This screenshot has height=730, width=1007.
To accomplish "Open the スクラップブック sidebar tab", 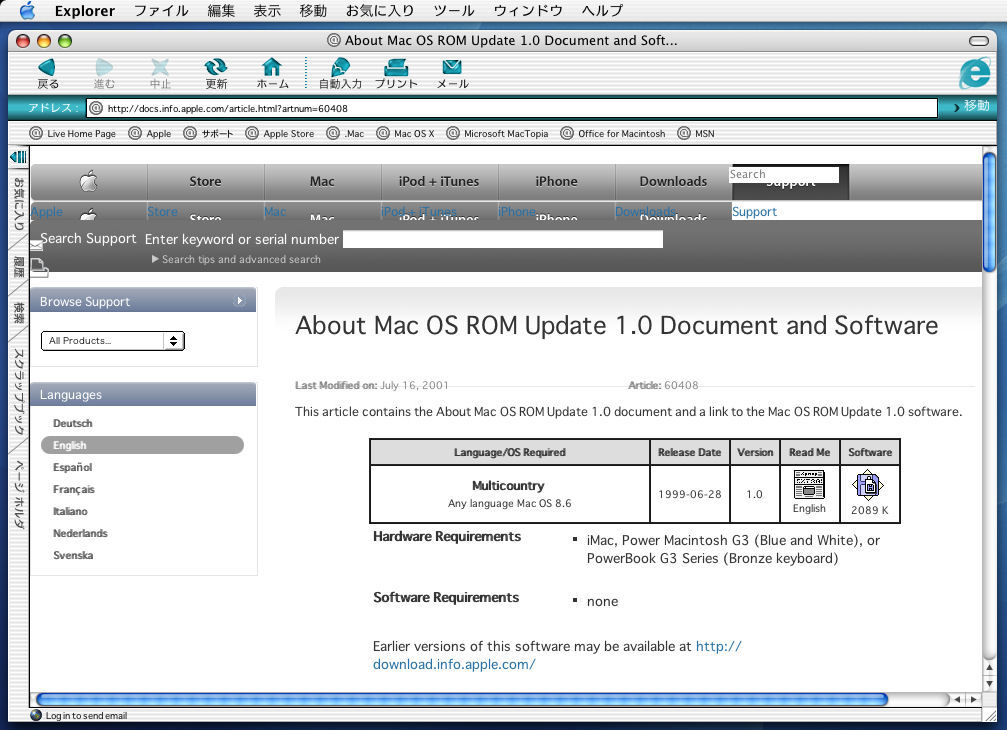I will click(19, 391).
